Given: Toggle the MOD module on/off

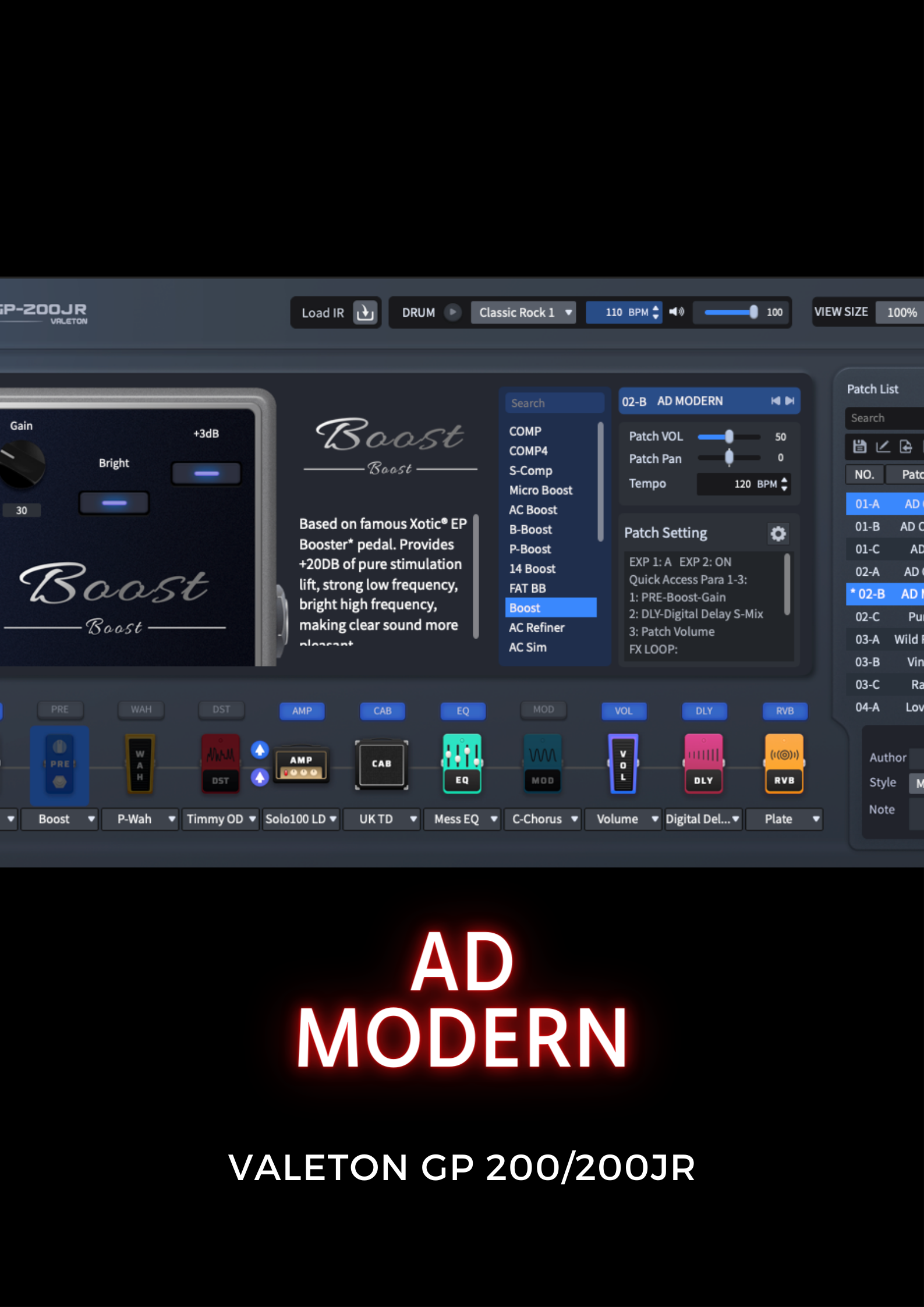Looking at the screenshot, I should [x=544, y=710].
